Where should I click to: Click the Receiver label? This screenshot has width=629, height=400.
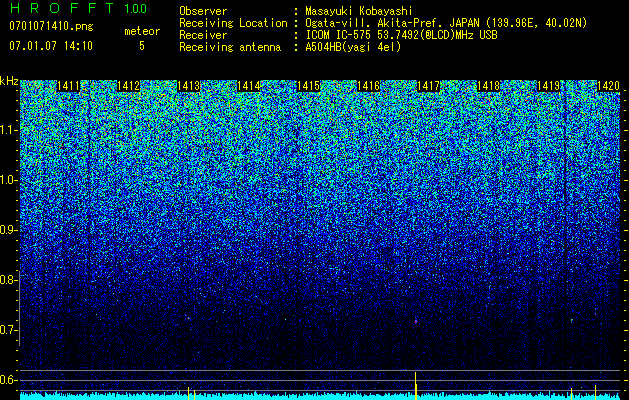203,35
